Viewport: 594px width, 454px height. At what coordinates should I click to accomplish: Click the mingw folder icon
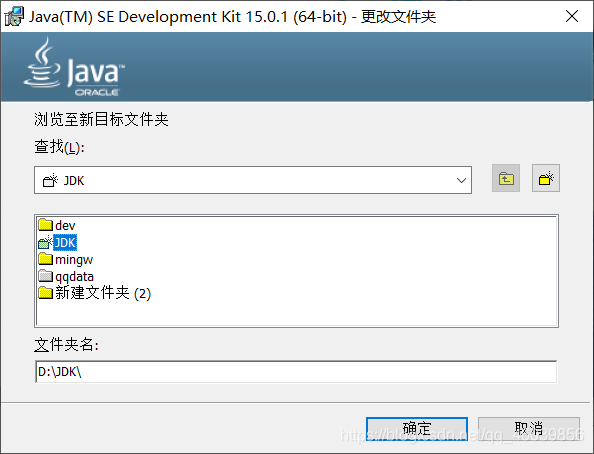pyautogui.click(x=45, y=259)
